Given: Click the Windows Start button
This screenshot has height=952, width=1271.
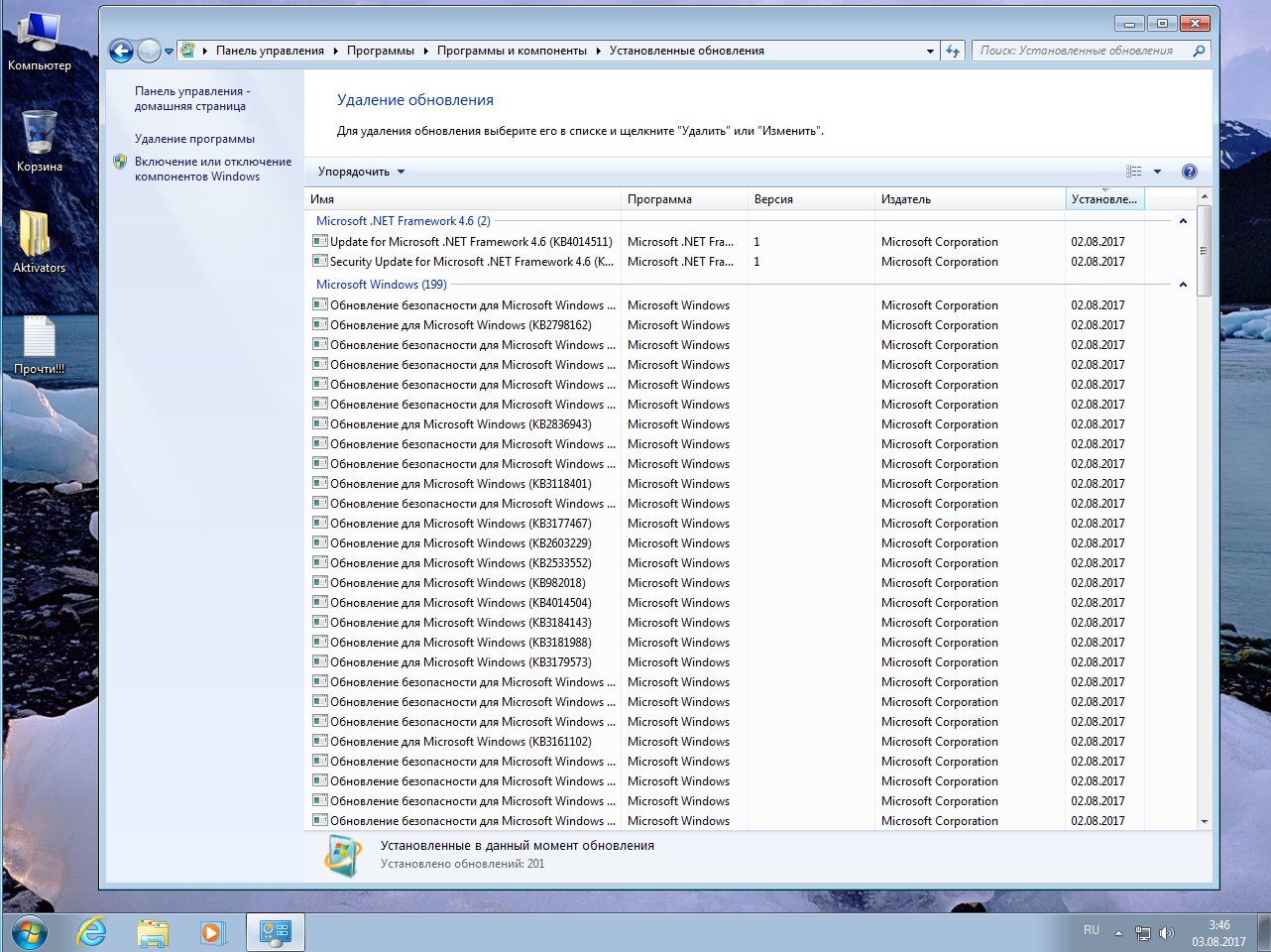Looking at the screenshot, I should click(29, 933).
